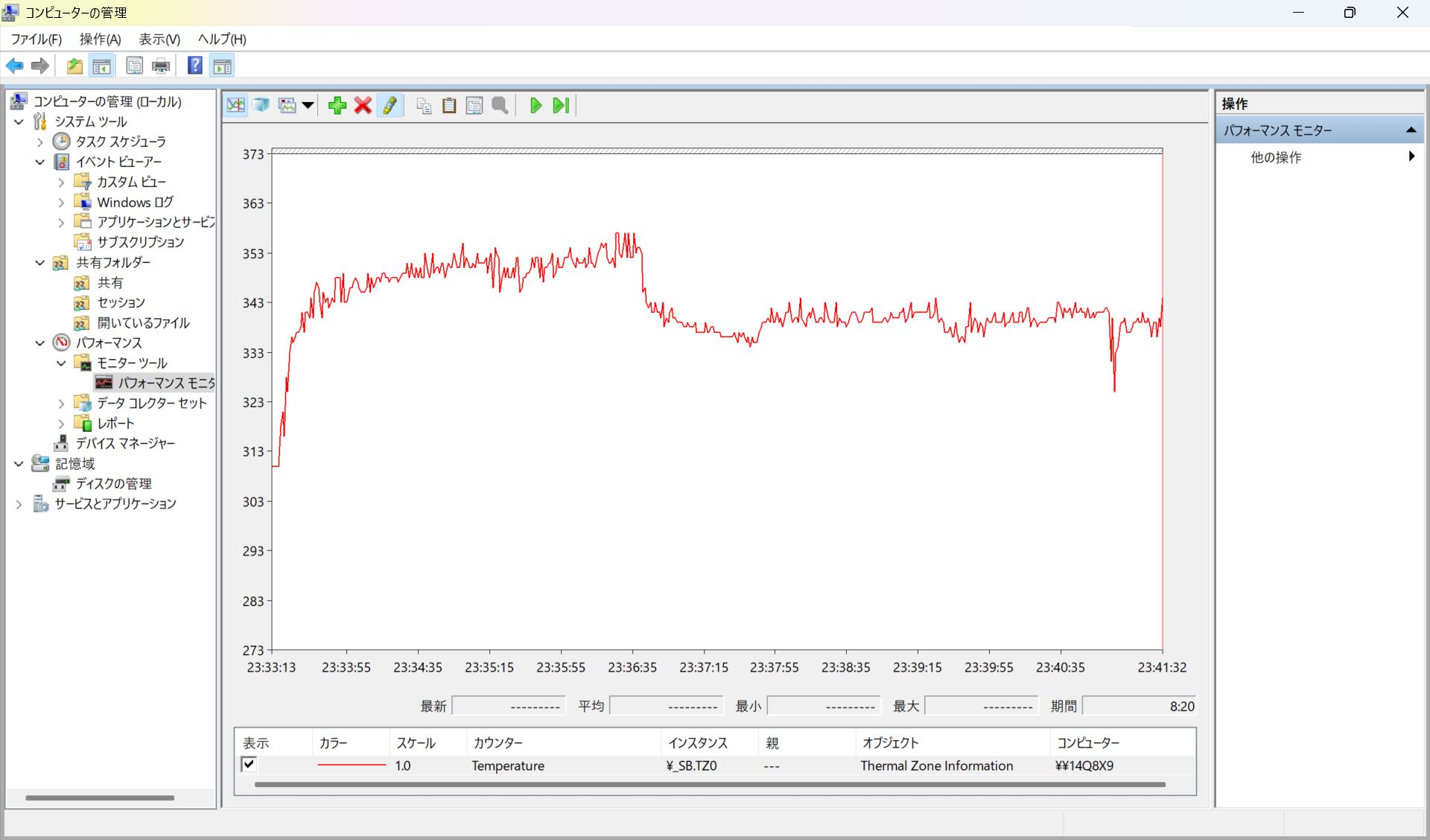1430x840 pixels.
Task: Expand the Windows ログ node
Action: click(61, 203)
